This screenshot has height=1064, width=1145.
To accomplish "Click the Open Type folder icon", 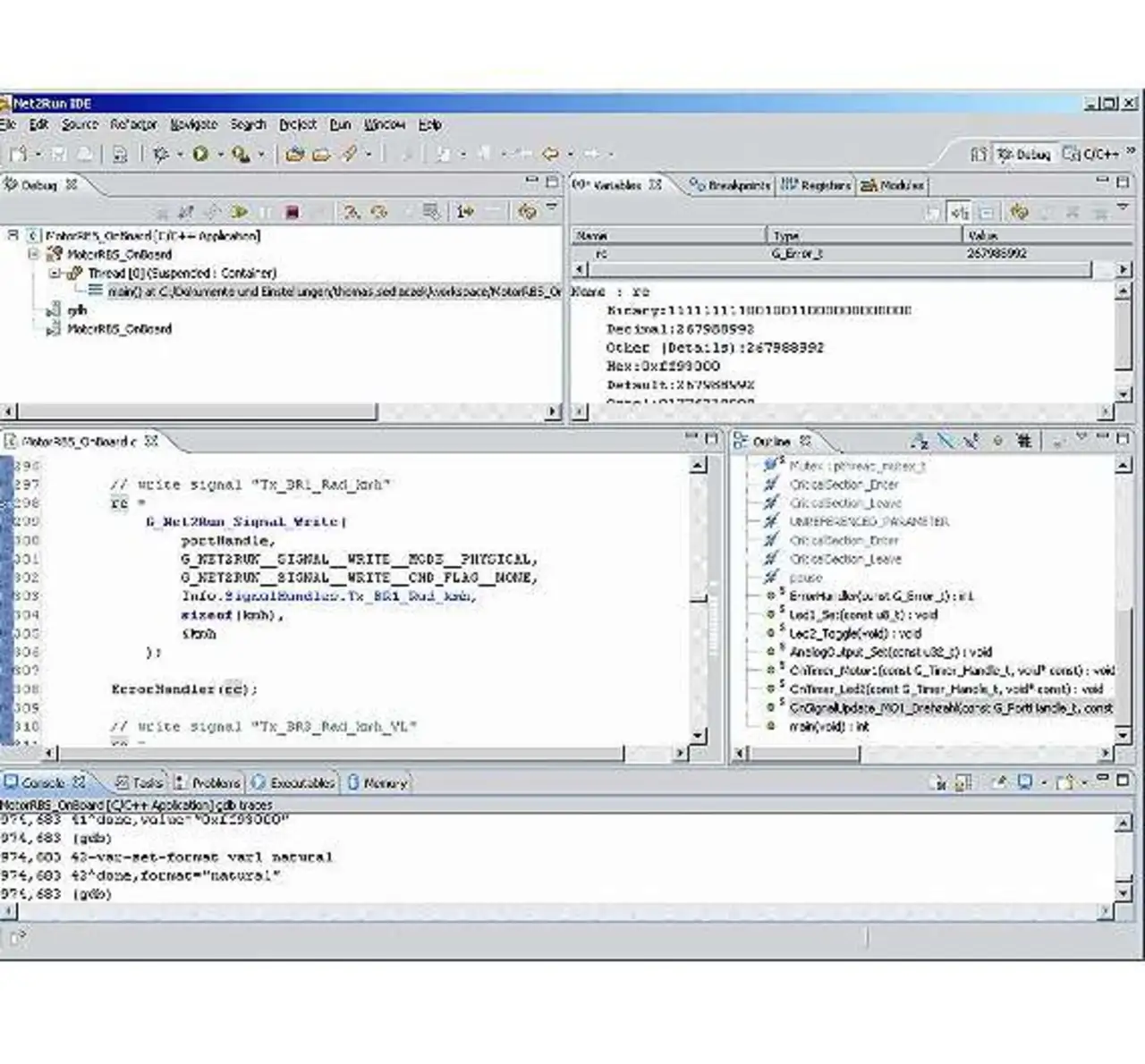I will (294, 154).
